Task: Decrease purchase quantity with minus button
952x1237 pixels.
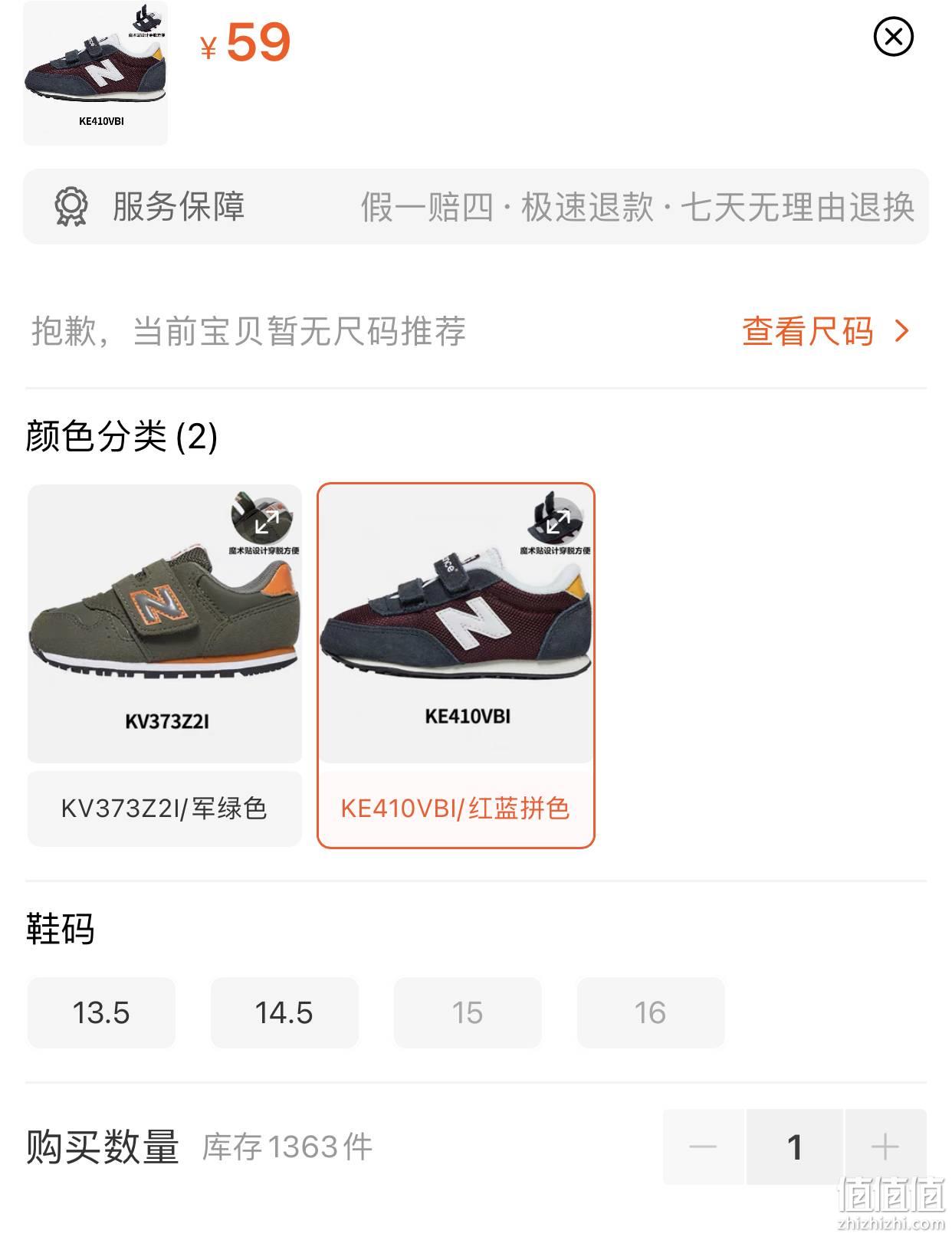Action: coord(703,1147)
